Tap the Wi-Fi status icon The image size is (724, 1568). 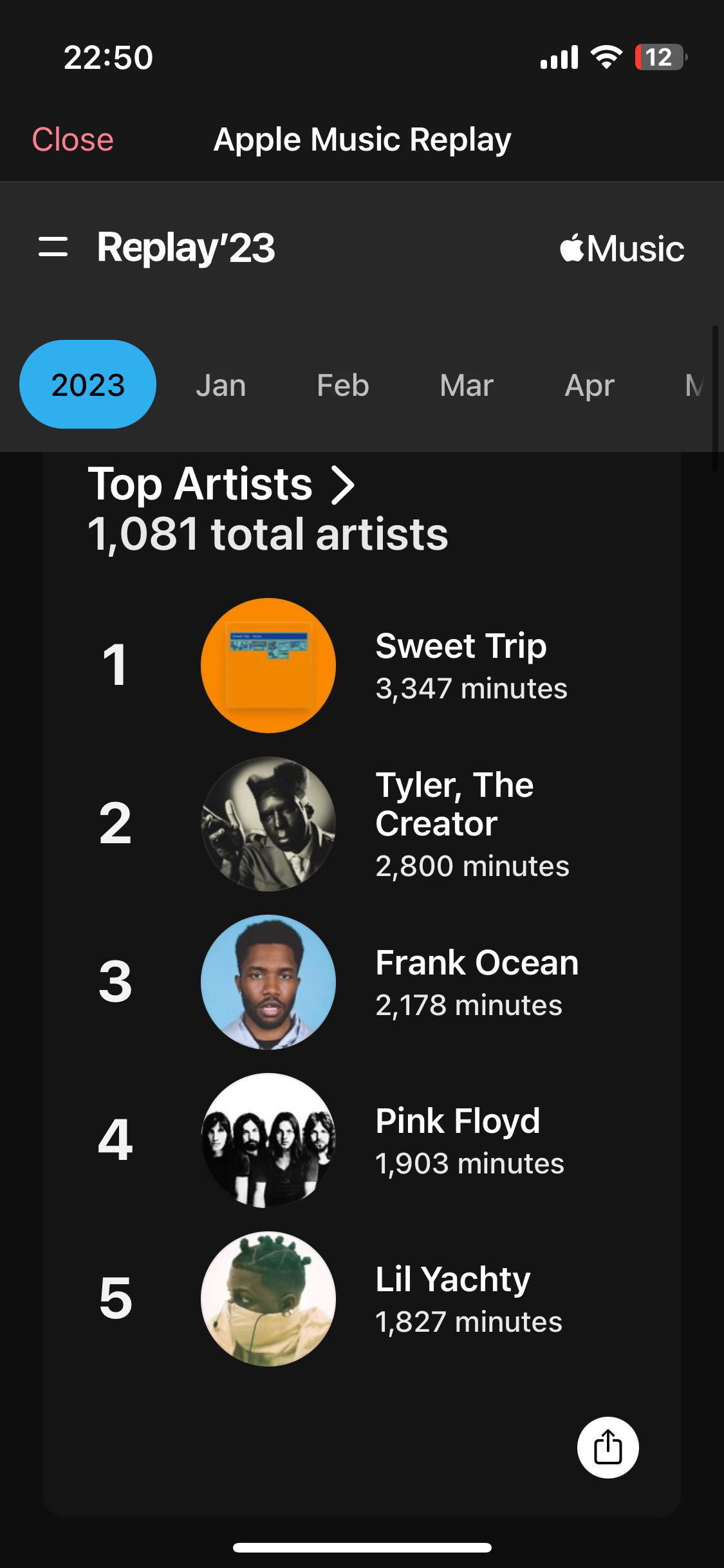point(606,57)
